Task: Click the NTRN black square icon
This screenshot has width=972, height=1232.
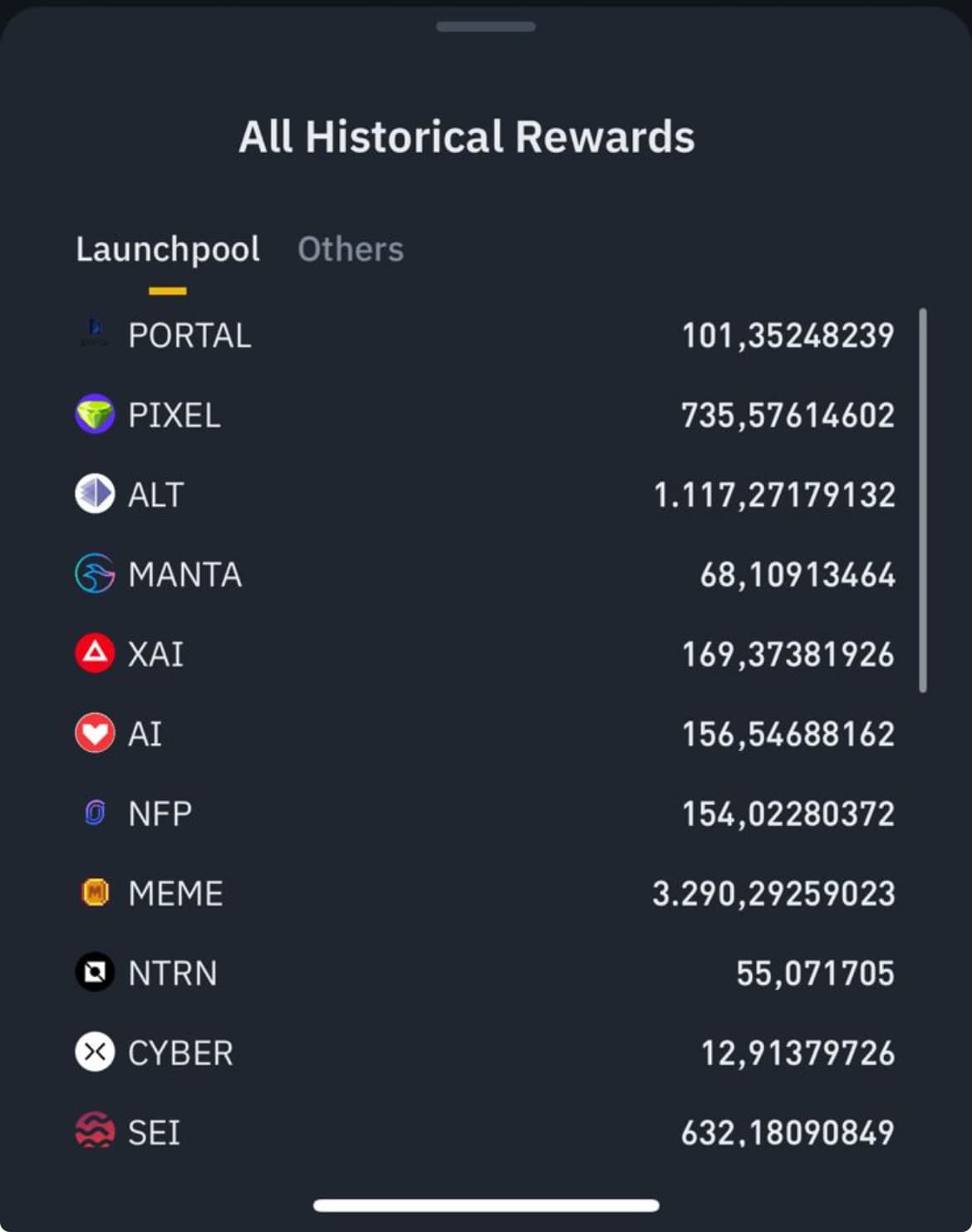Action: tap(95, 972)
